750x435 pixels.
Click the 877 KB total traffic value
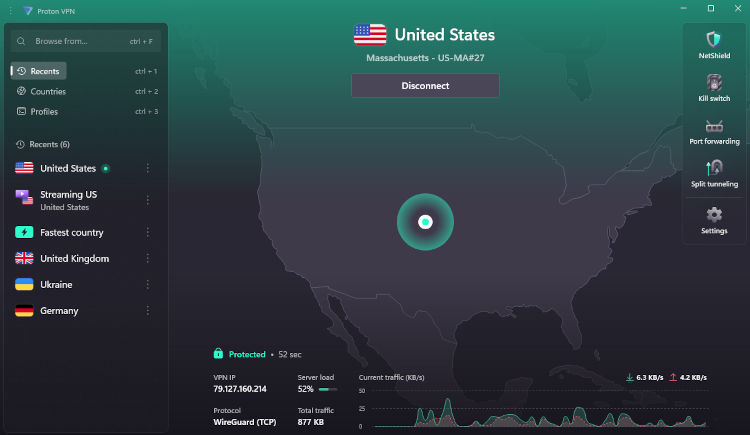tap(310, 422)
